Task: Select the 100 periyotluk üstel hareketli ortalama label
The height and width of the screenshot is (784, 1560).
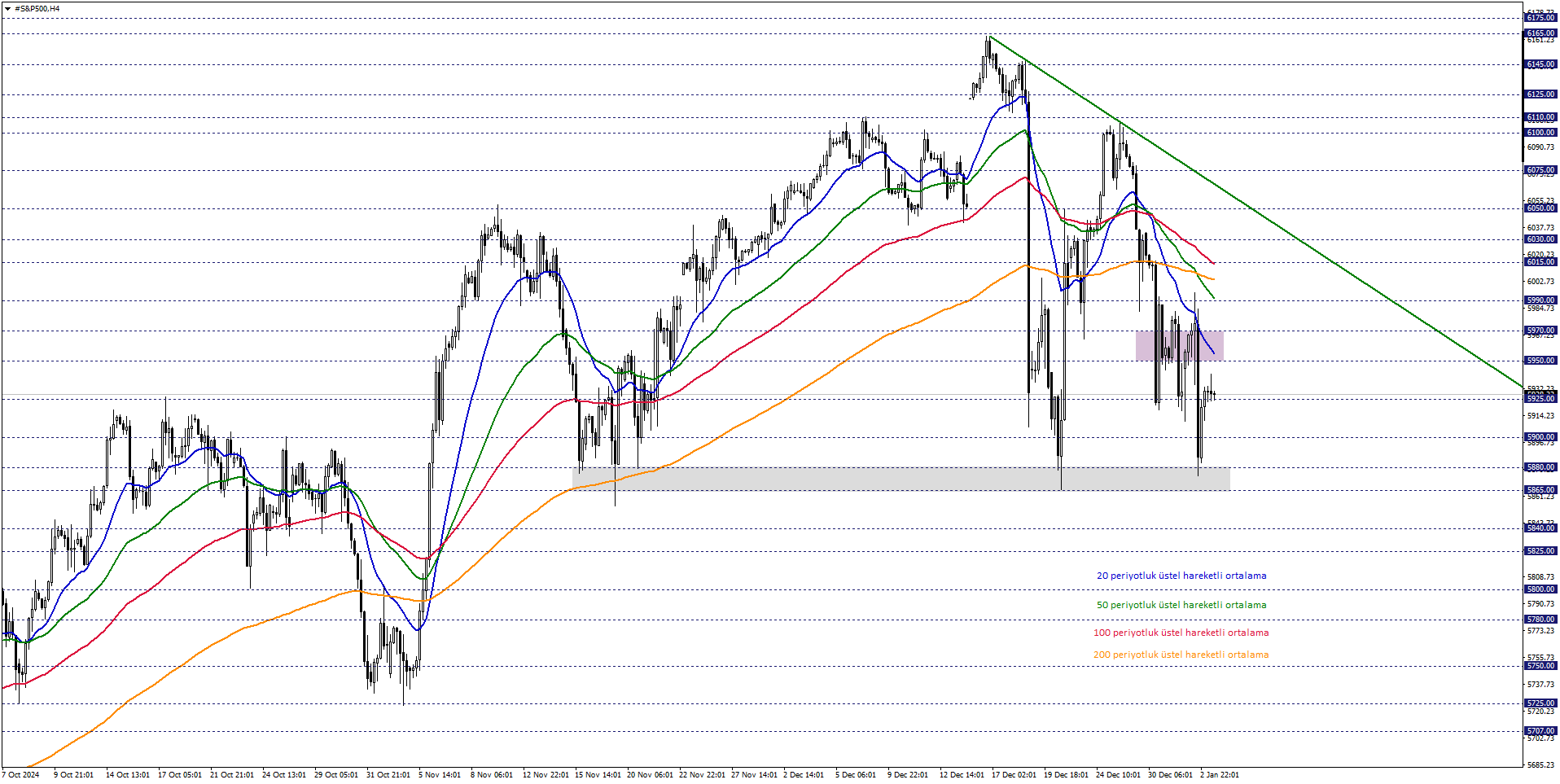Action: click(1181, 633)
